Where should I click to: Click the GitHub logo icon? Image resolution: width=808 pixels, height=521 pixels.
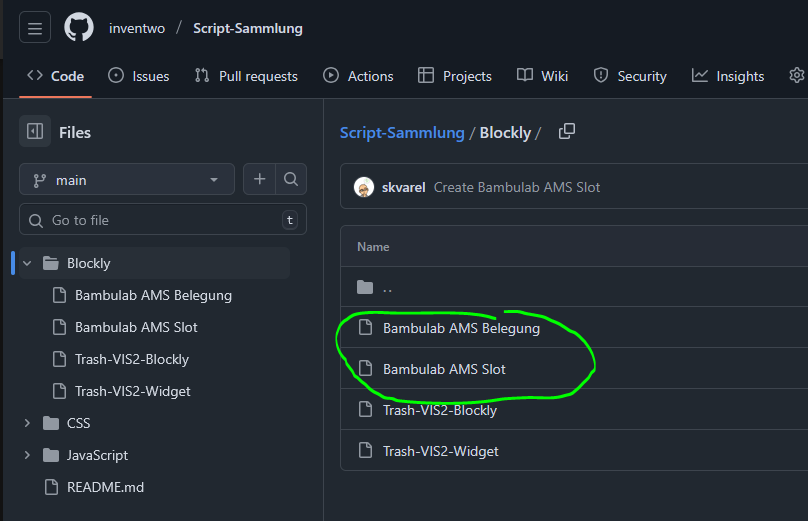click(x=79, y=28)
